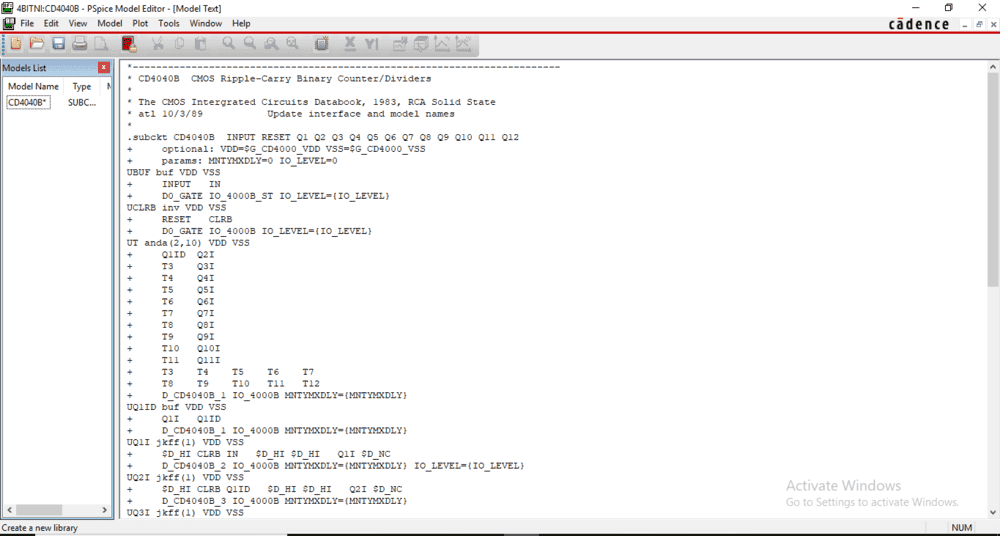
Task: Open the Window menu
Action: tap(205, 24)
